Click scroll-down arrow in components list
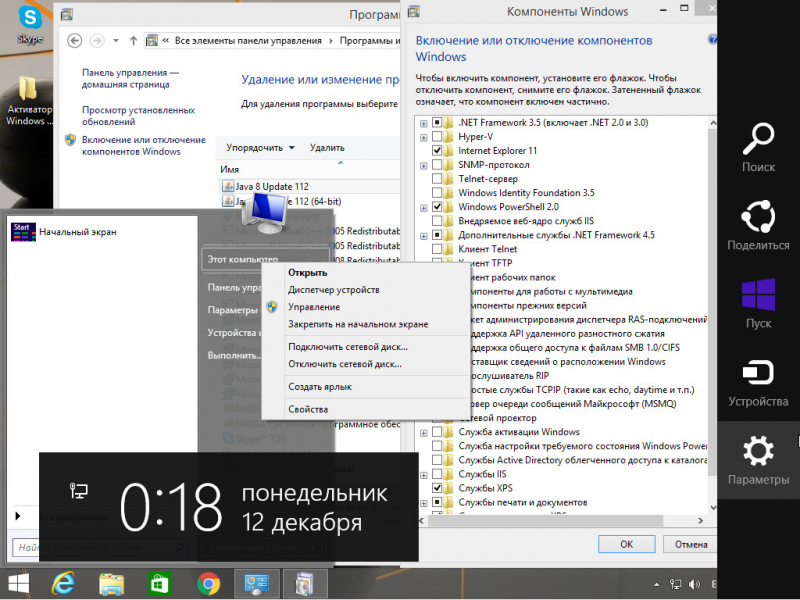Viewport: 800px width, 600px height. (x=713, y=507)
